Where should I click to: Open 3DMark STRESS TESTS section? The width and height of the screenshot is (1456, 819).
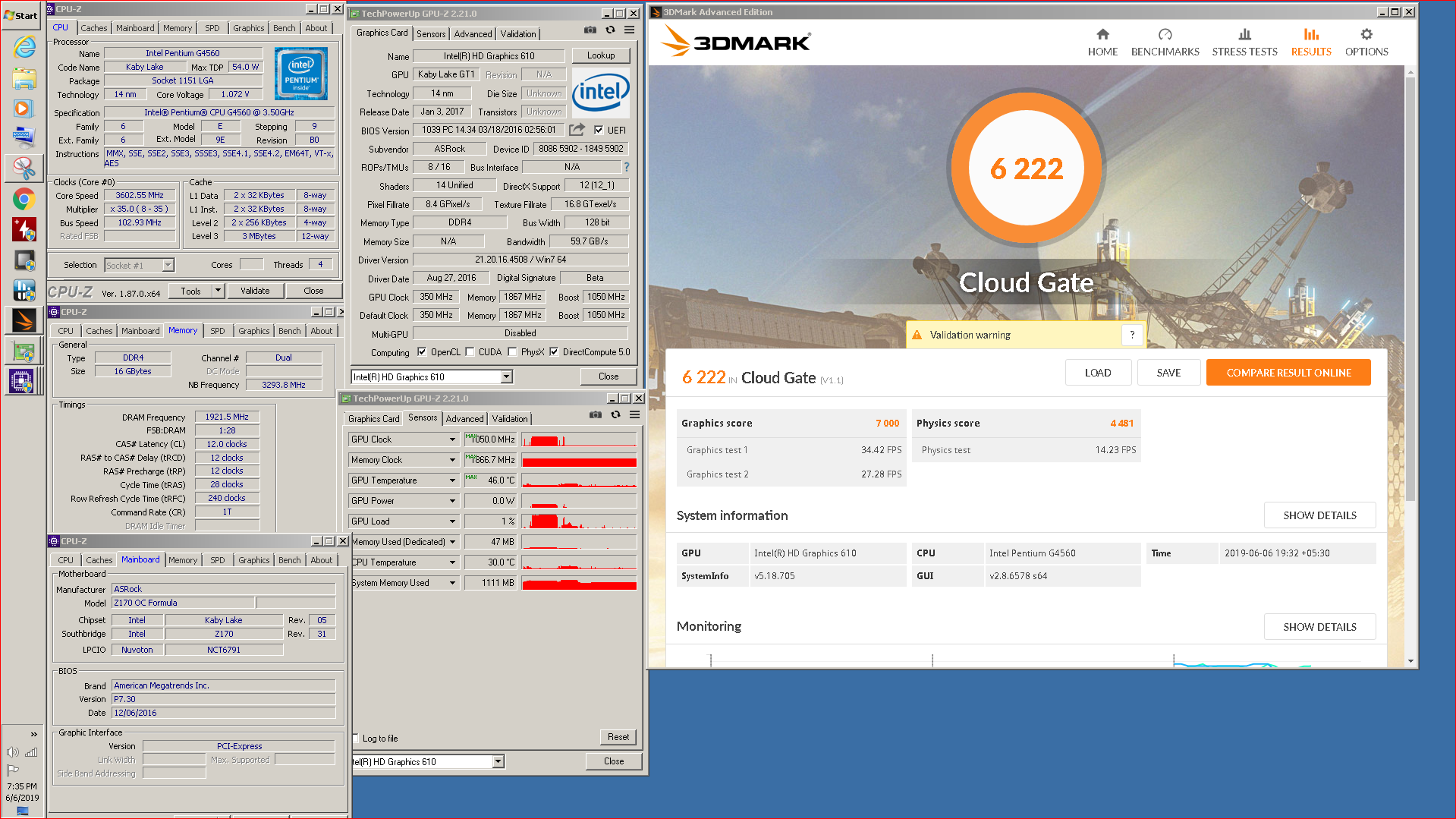(1244, 43)
